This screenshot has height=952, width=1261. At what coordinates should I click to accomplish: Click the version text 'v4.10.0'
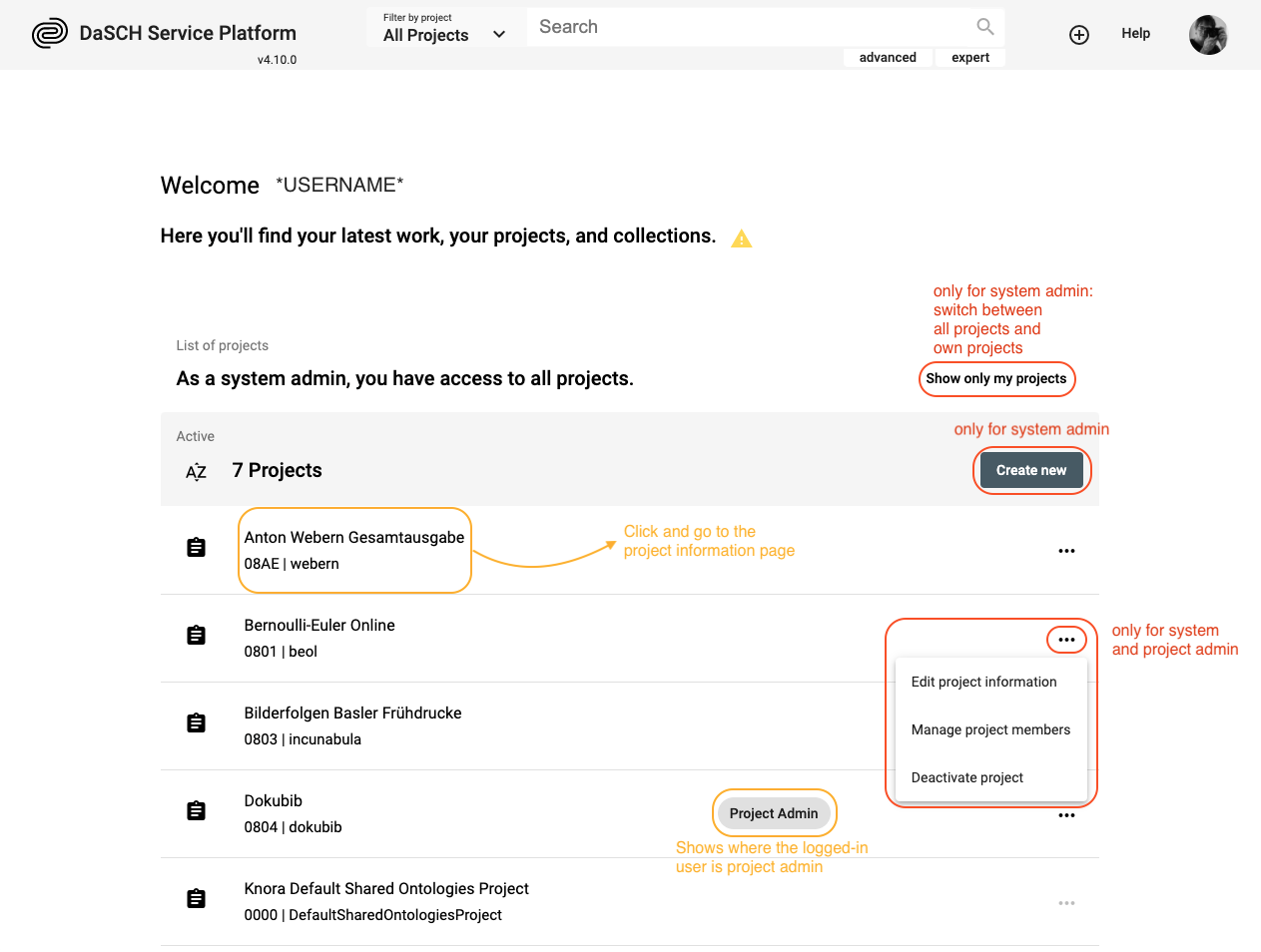[x=277, y=60]
